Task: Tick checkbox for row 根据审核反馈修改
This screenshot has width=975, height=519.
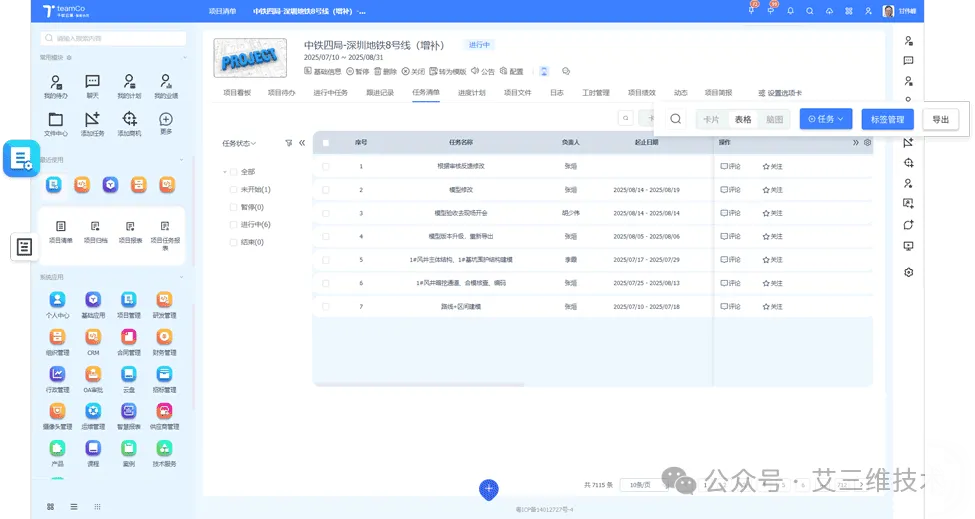Action: click(325, 166)
